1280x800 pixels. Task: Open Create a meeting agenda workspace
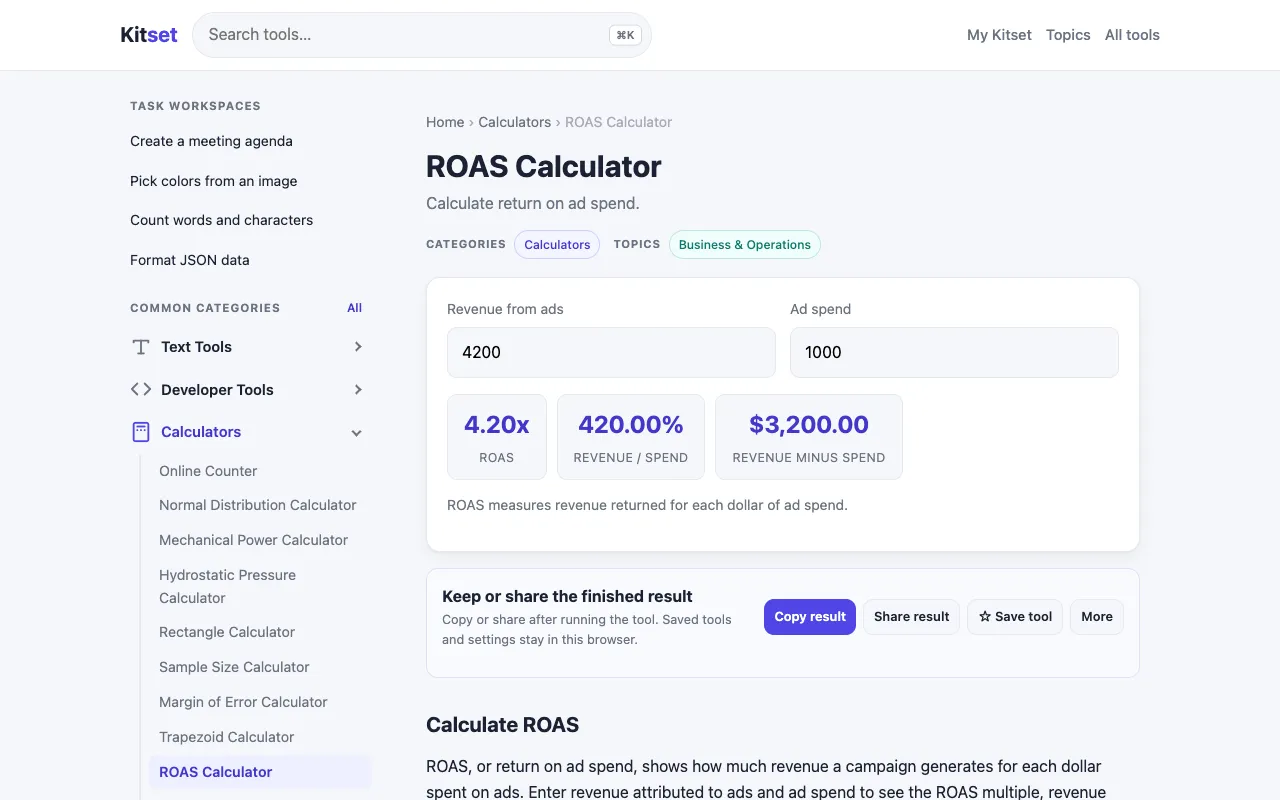click(x=211, y=141)
